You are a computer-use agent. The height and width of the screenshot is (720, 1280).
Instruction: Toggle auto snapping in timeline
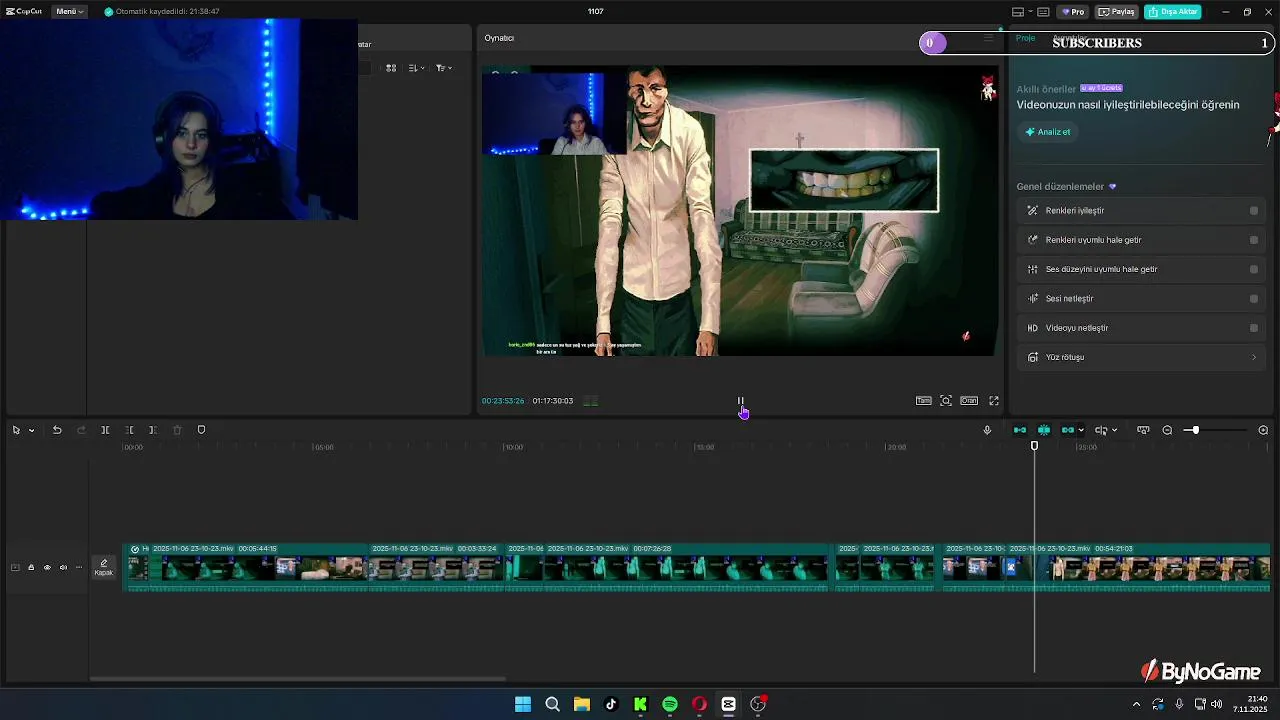click(1044, 430)
